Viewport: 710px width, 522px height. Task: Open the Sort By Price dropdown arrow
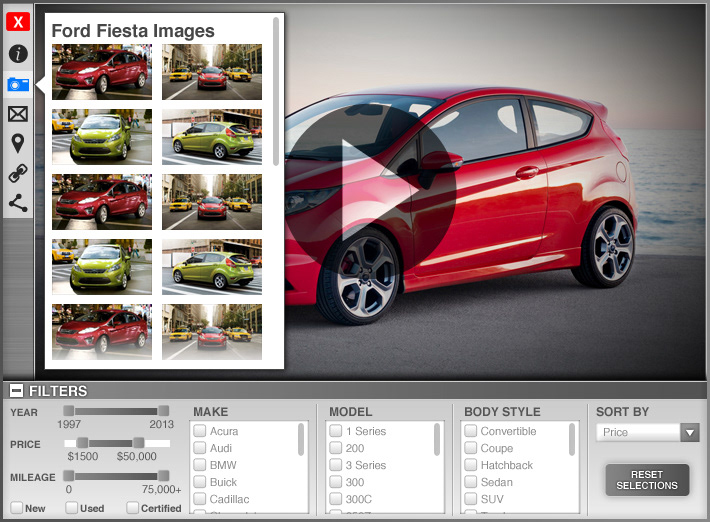tap(690, 432)
